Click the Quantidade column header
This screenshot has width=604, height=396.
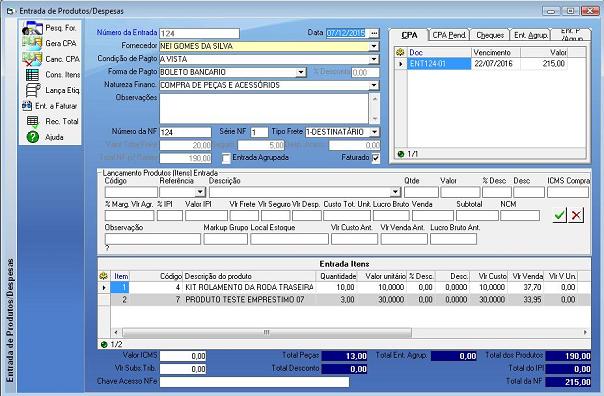pos(337,276)
